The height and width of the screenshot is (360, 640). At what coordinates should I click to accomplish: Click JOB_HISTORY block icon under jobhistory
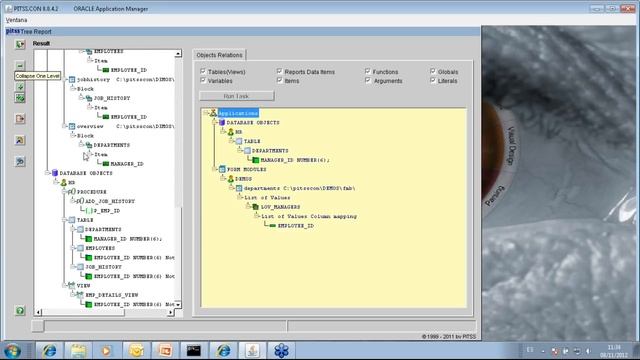click(89, 98)
